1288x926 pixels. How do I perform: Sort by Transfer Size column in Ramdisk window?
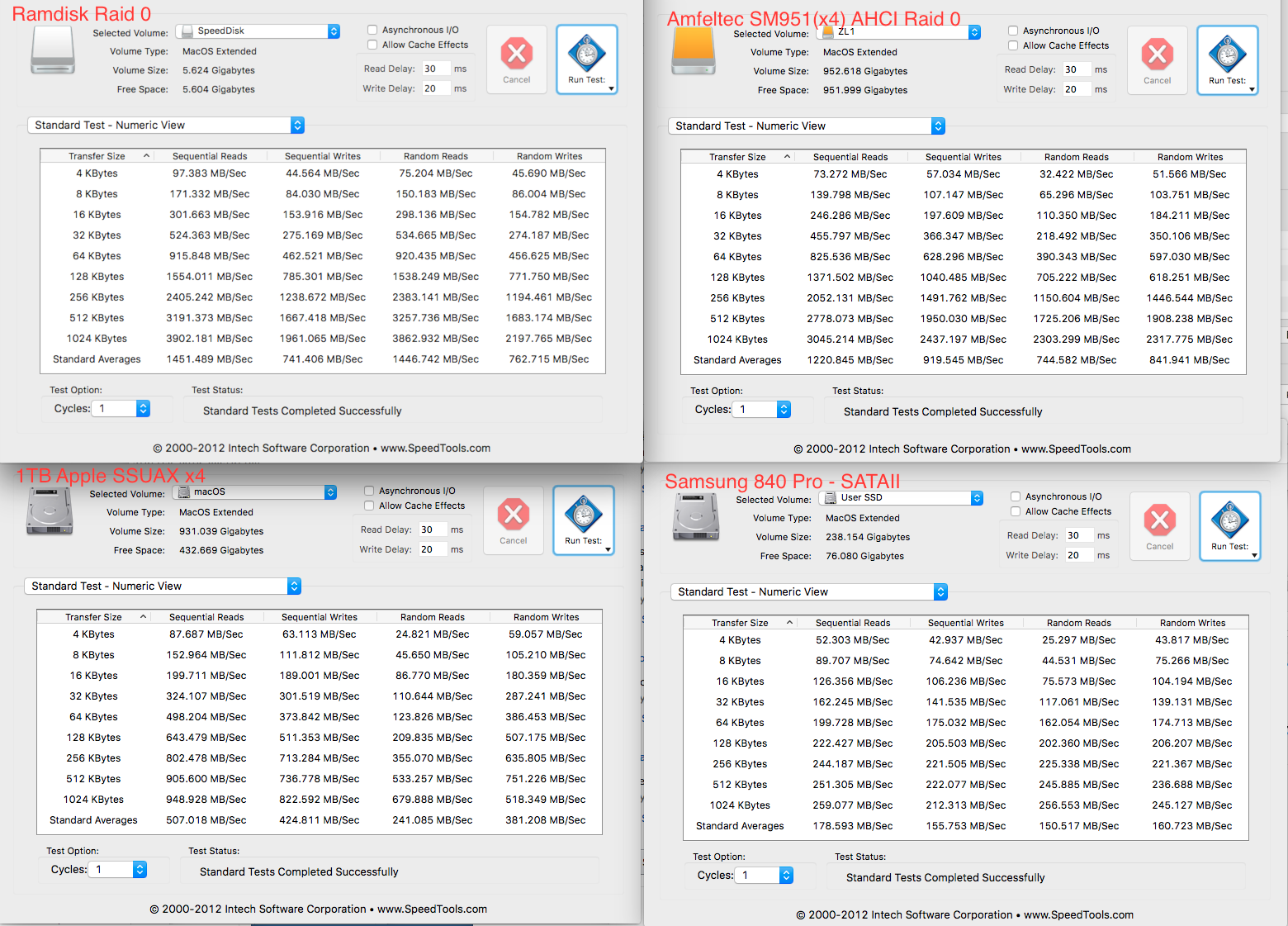pyautogui.click(x=97, y=156)
